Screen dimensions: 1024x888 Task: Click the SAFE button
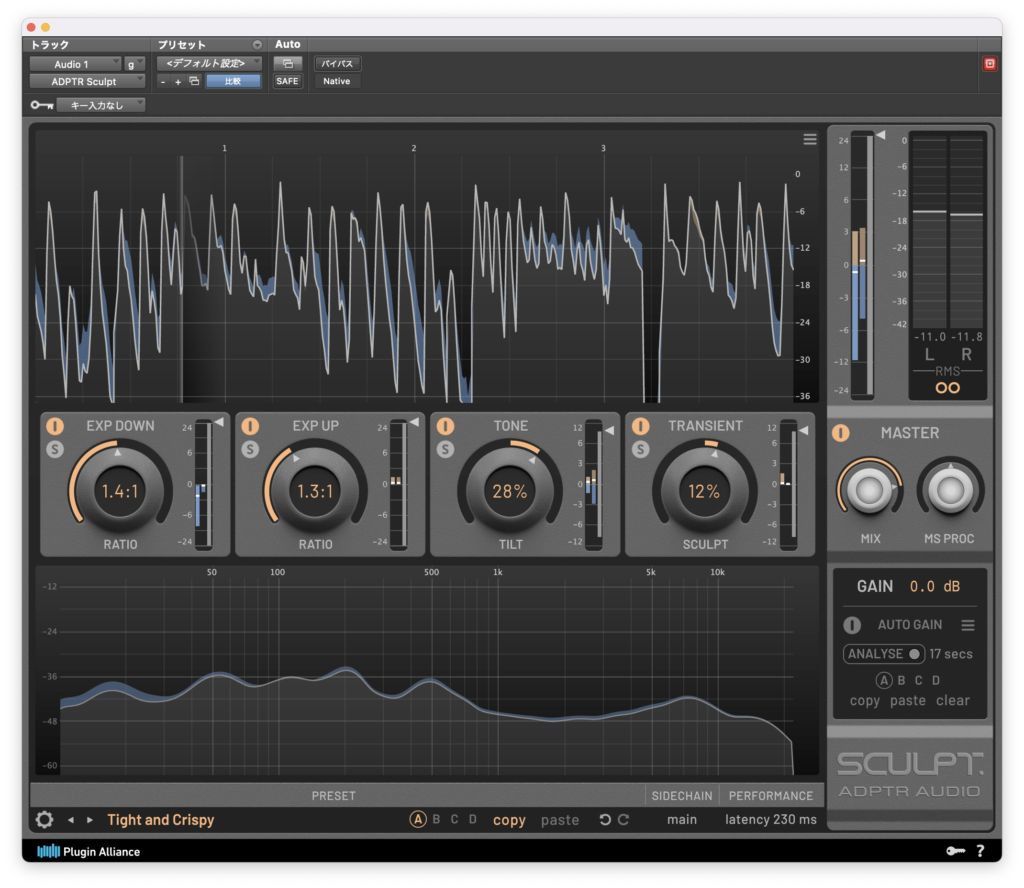pos(287,82)
